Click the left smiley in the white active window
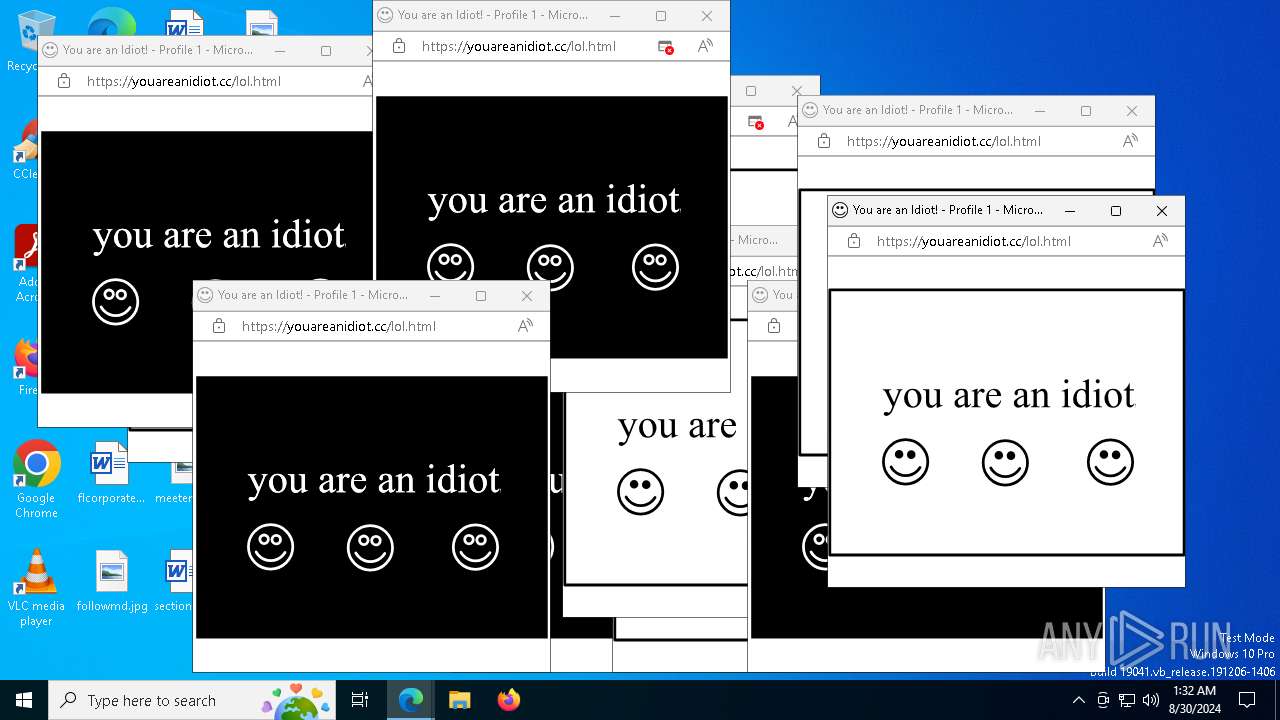1280x720 pixels. (x=905, y=463)
